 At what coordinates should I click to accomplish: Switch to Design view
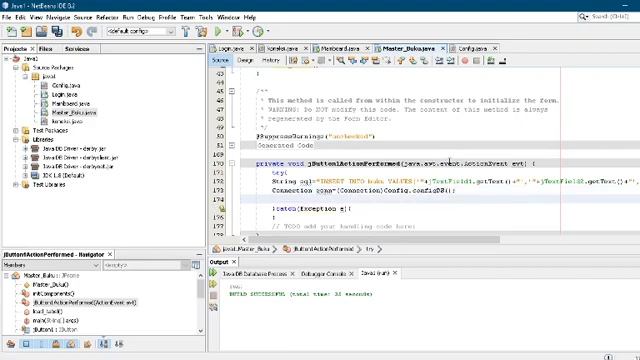pos(245,60)
